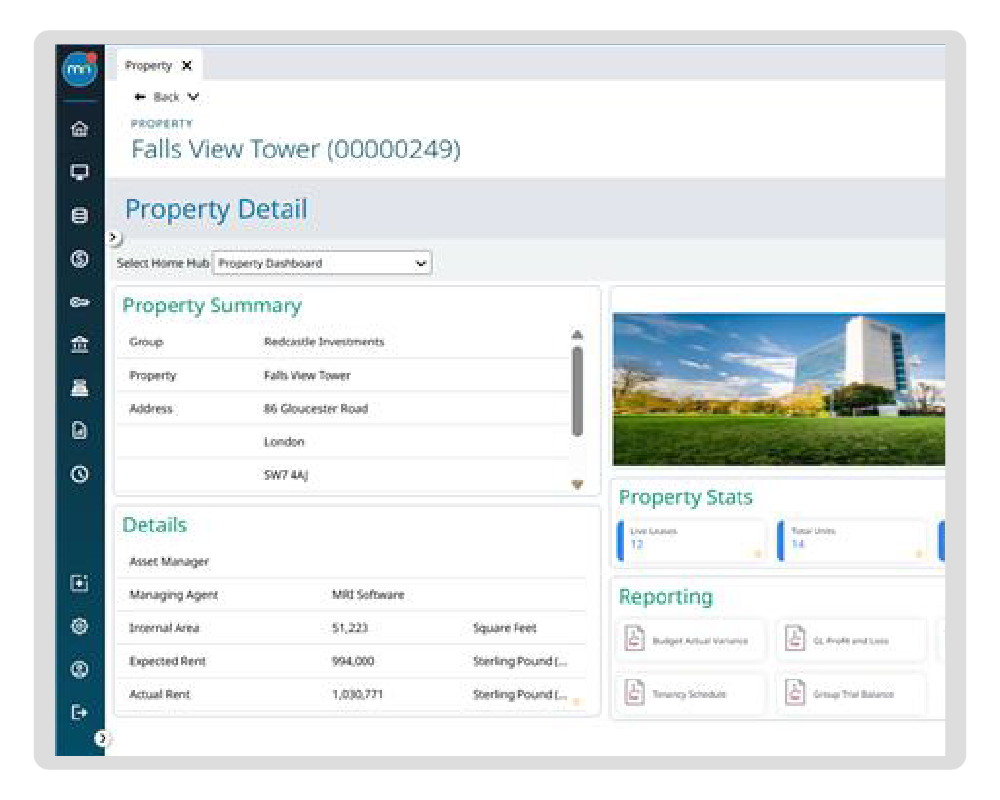Open the user profile sidebar icon

coord(80,669)
